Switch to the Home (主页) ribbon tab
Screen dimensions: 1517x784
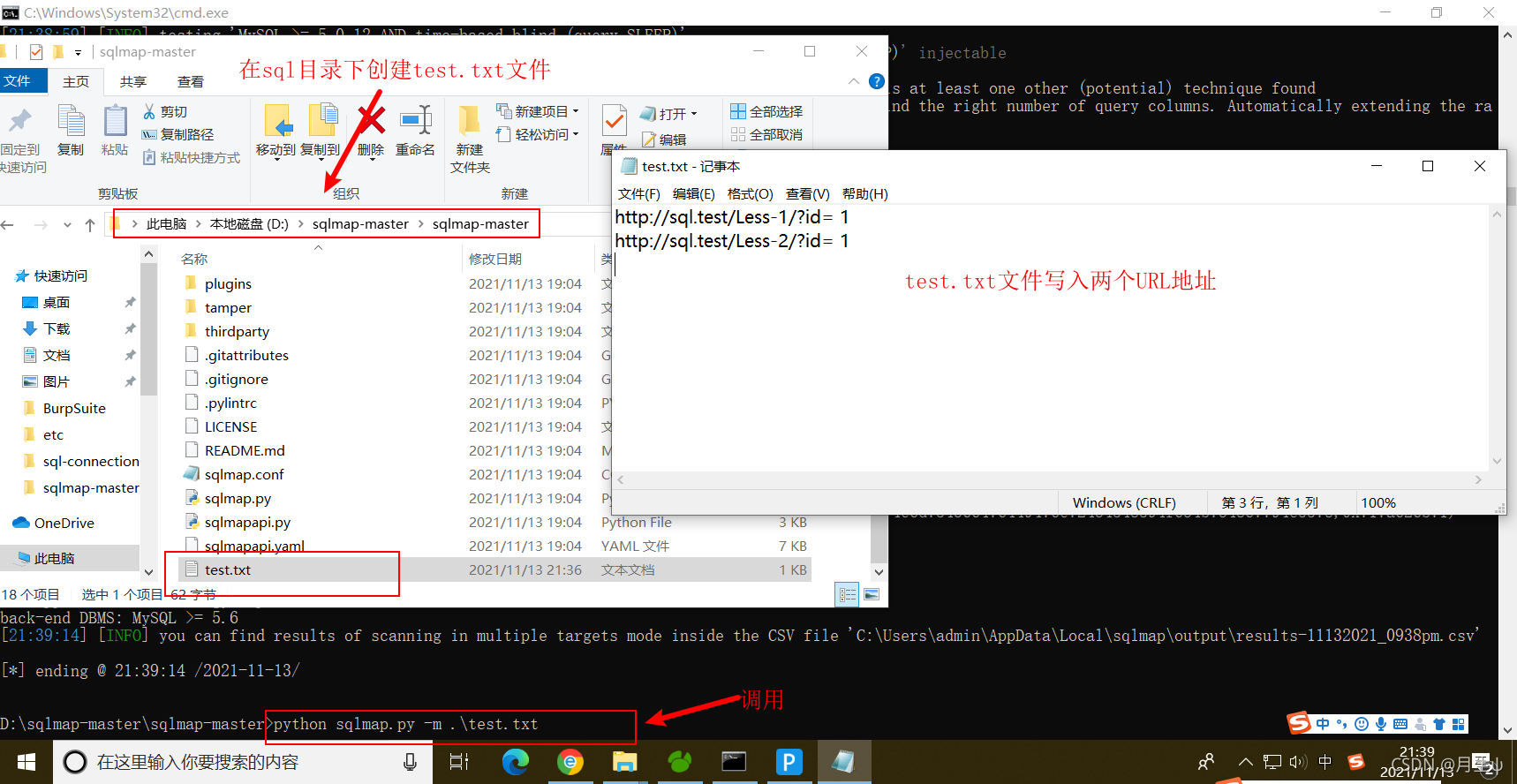point(76,81)
